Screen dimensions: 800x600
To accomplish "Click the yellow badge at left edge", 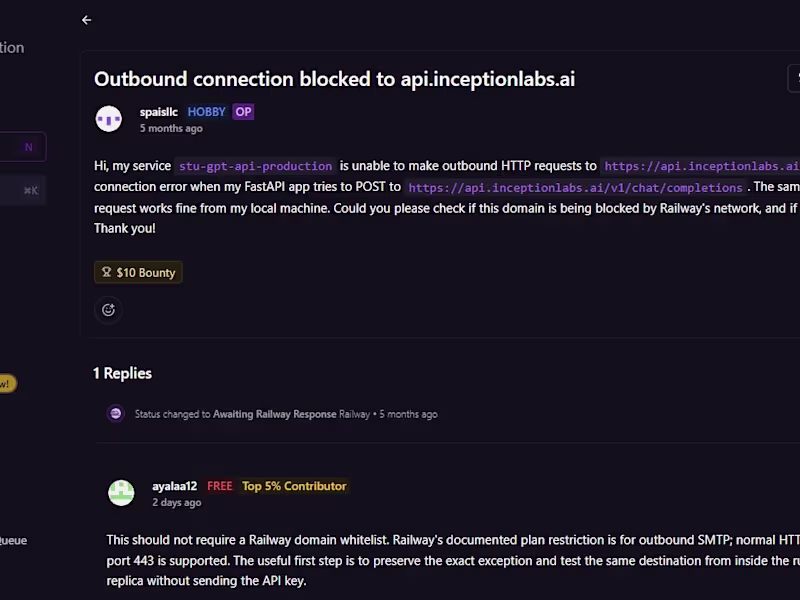I will (8, 384).
